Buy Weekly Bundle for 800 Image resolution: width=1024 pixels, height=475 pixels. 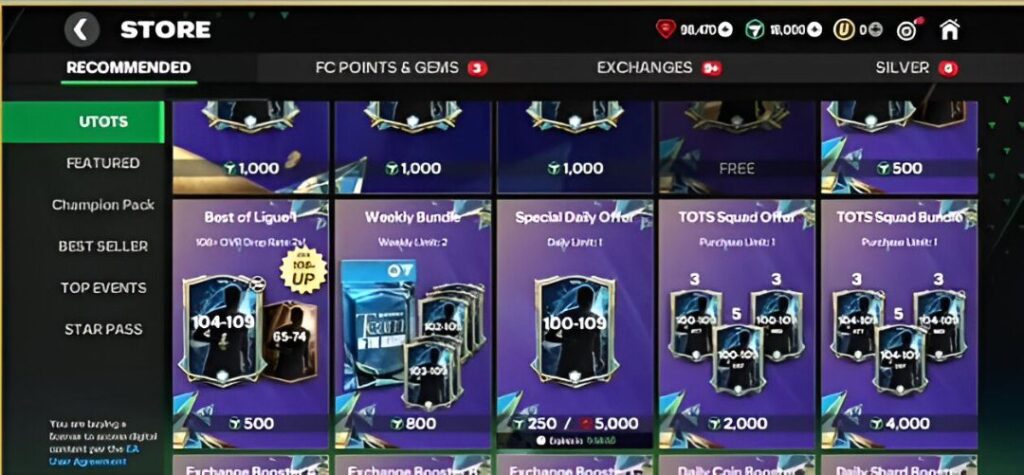pyautogui.click(x=413, y=423)
